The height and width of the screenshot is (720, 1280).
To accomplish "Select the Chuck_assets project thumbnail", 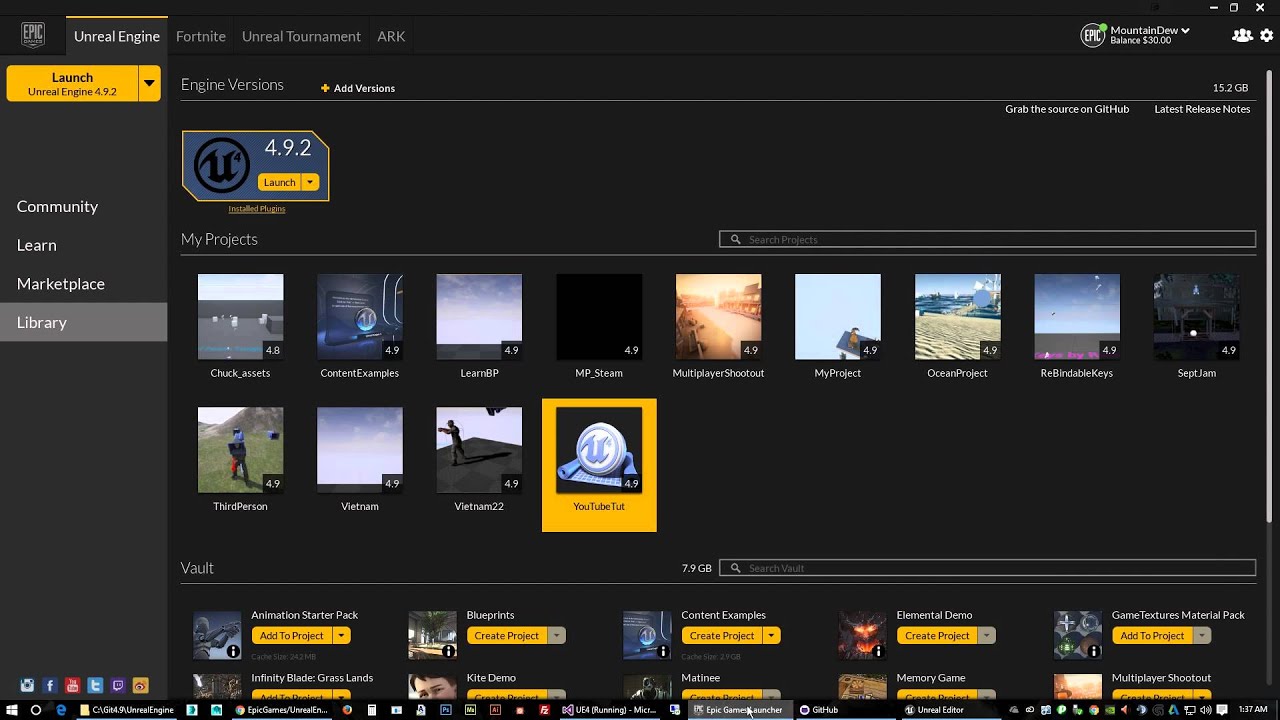I will point(240,317).
